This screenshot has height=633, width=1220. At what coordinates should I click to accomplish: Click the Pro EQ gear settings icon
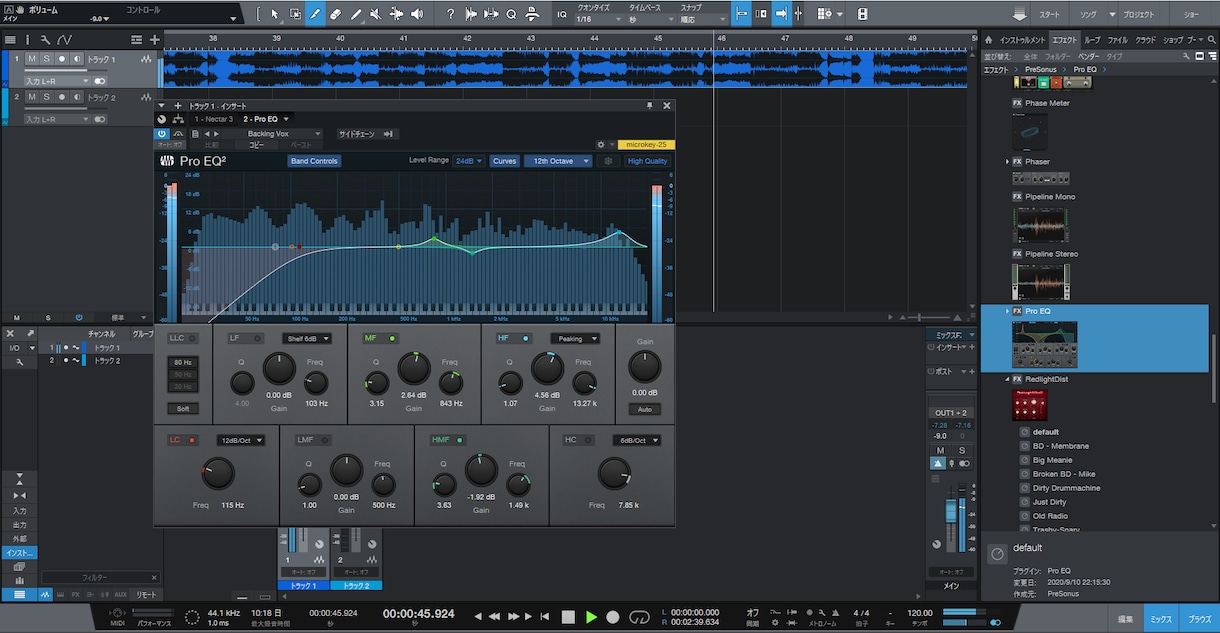pos(601,145)
